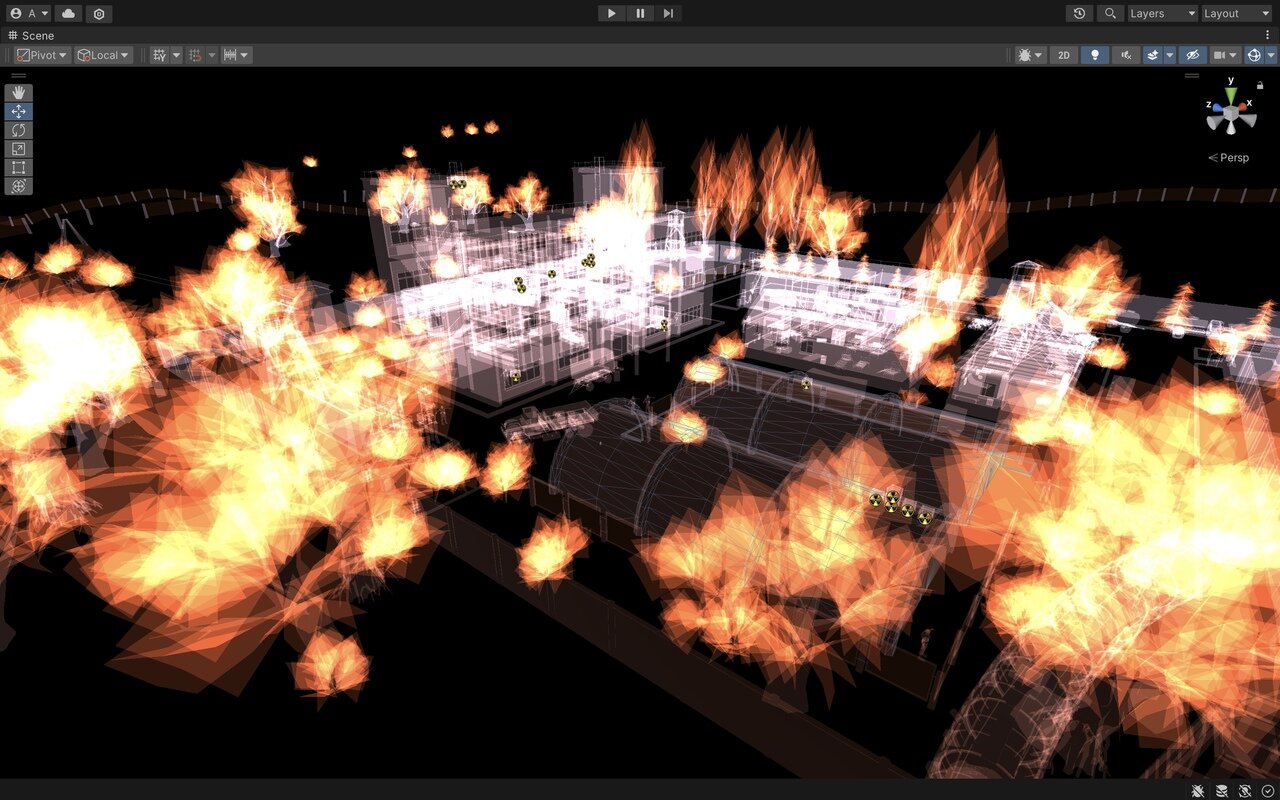Click the Play button

pyautogui.click(x=612, y=14)
